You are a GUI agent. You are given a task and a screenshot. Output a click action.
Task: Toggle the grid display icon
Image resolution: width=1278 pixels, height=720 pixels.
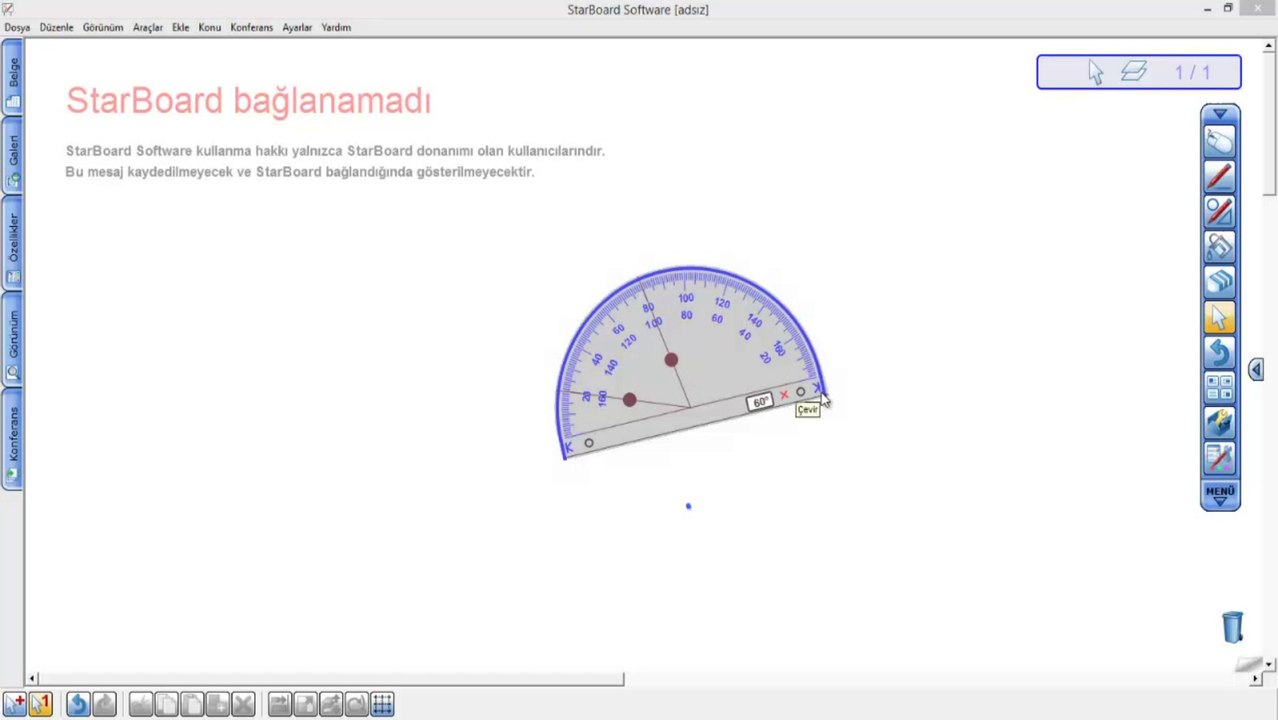pos(382,704)
